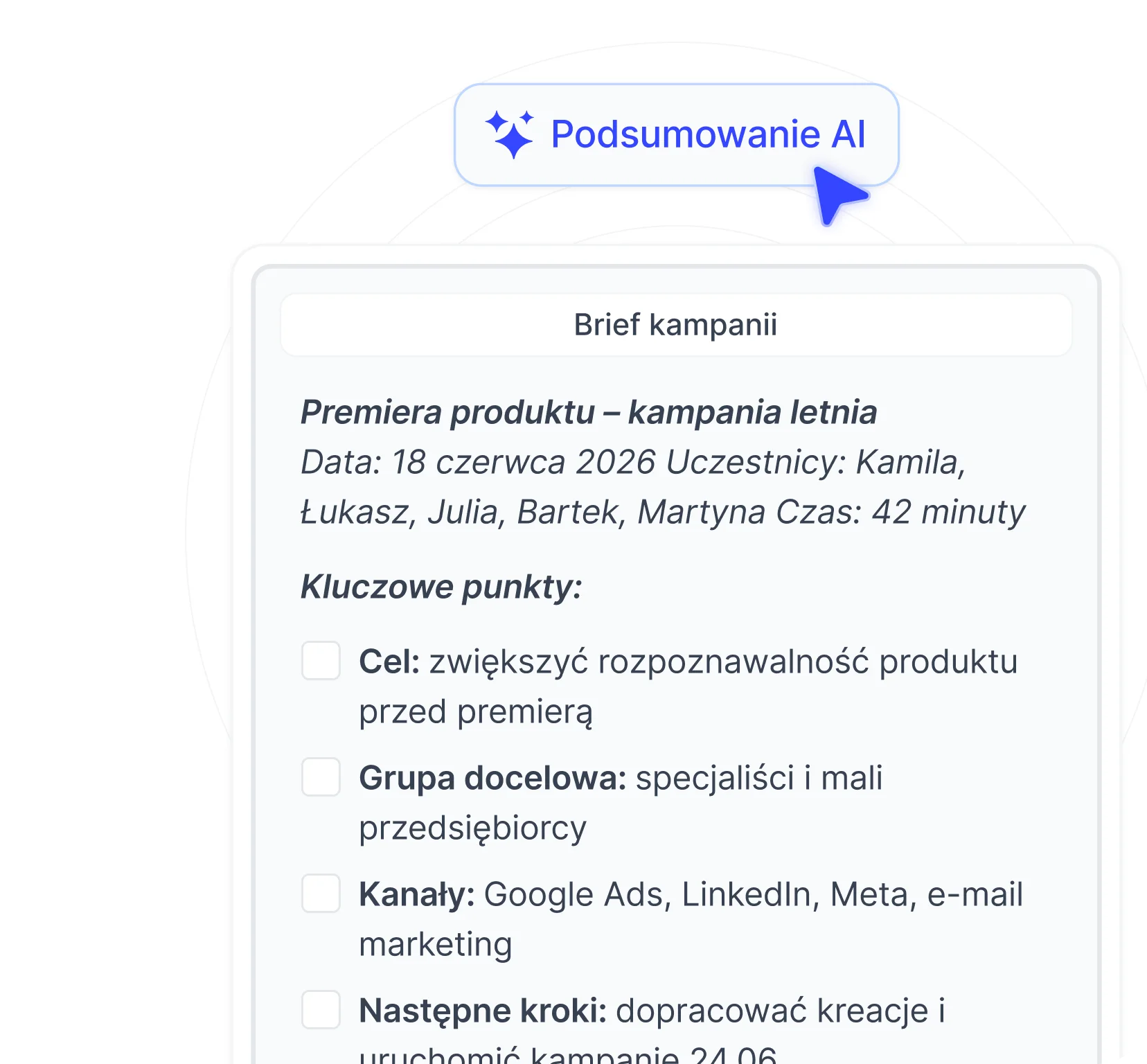Click the Następne kroki bold label

click(483, 1011)
